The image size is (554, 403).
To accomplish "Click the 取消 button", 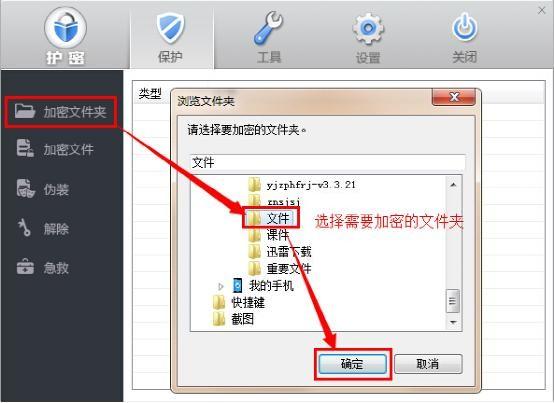I will [428, 364].
